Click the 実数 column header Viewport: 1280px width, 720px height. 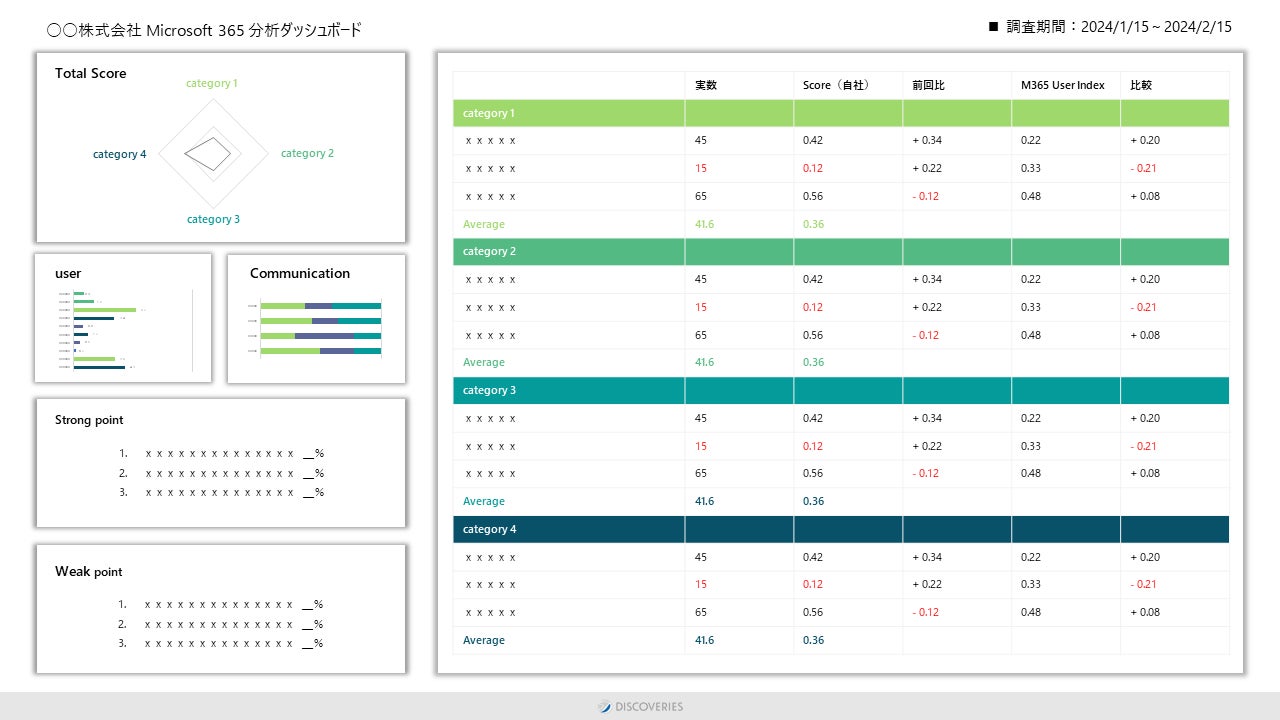[706, 85]
